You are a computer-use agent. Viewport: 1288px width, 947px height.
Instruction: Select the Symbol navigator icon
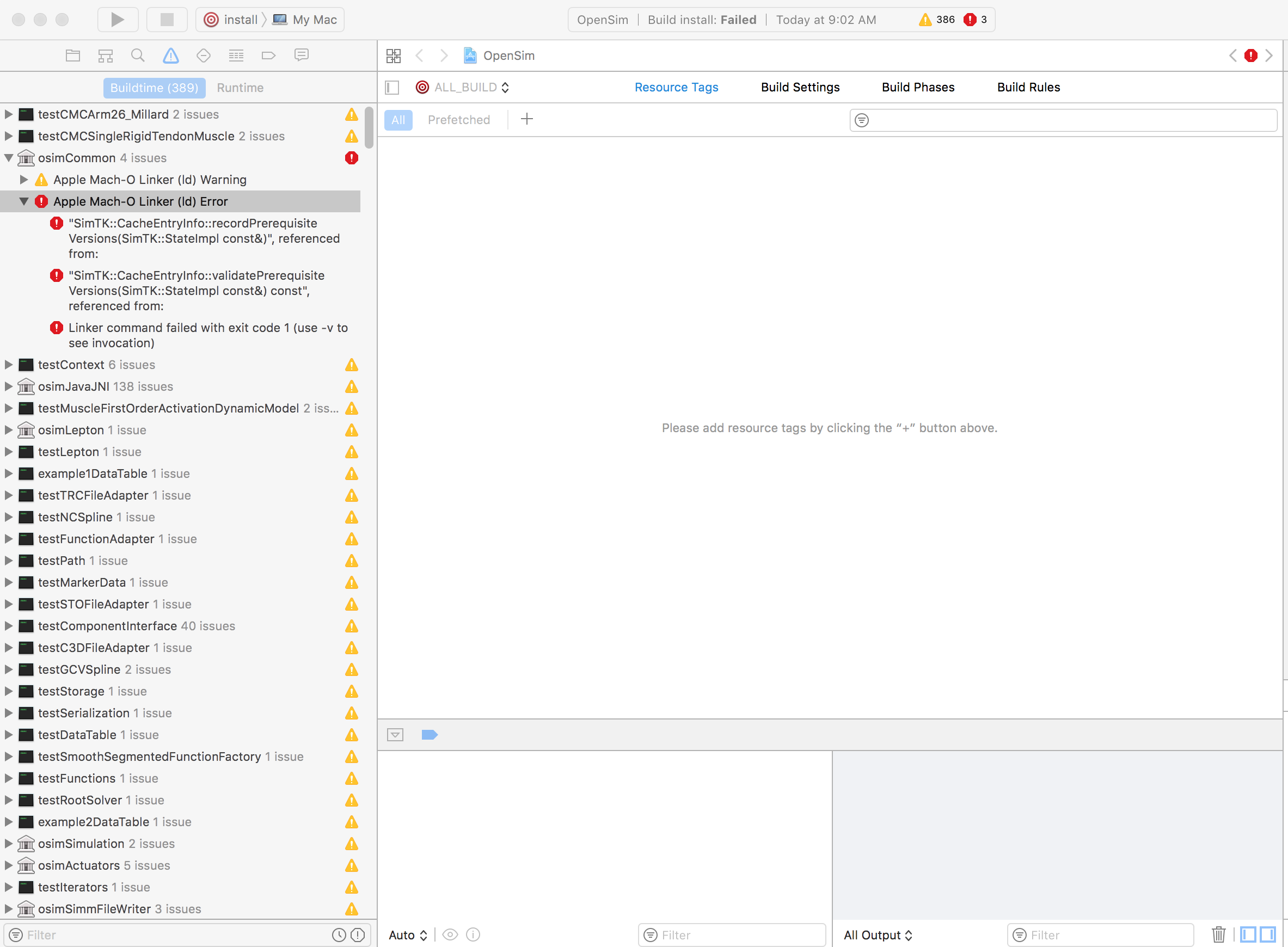tap(105, 55)
